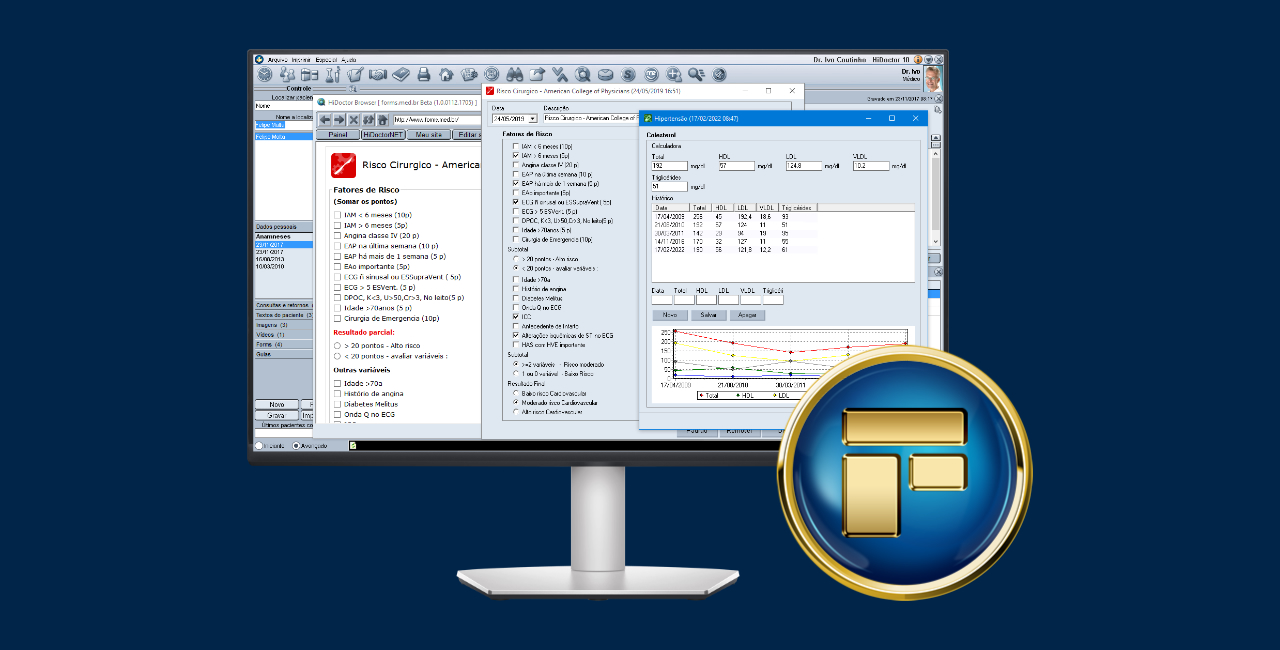This screenshot has width=1280, height=650.
Task: Open the Especial menu
Action: pos(327,60)
